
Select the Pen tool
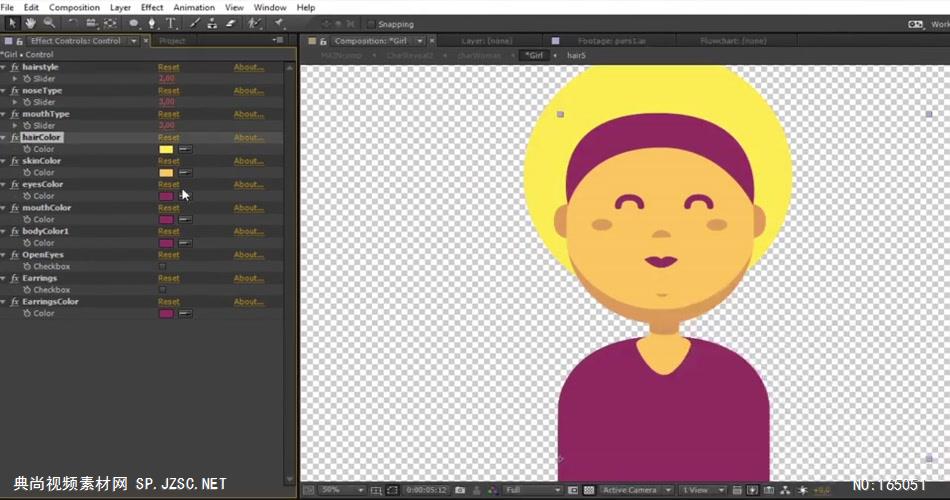(x=152, y=23)
